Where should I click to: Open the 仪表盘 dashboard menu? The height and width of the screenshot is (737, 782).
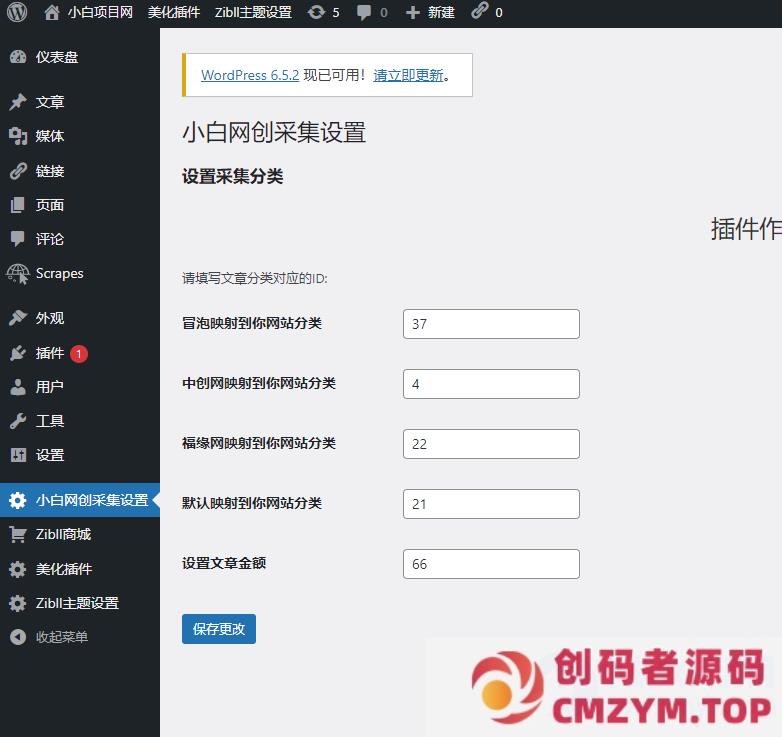[56, 57]
